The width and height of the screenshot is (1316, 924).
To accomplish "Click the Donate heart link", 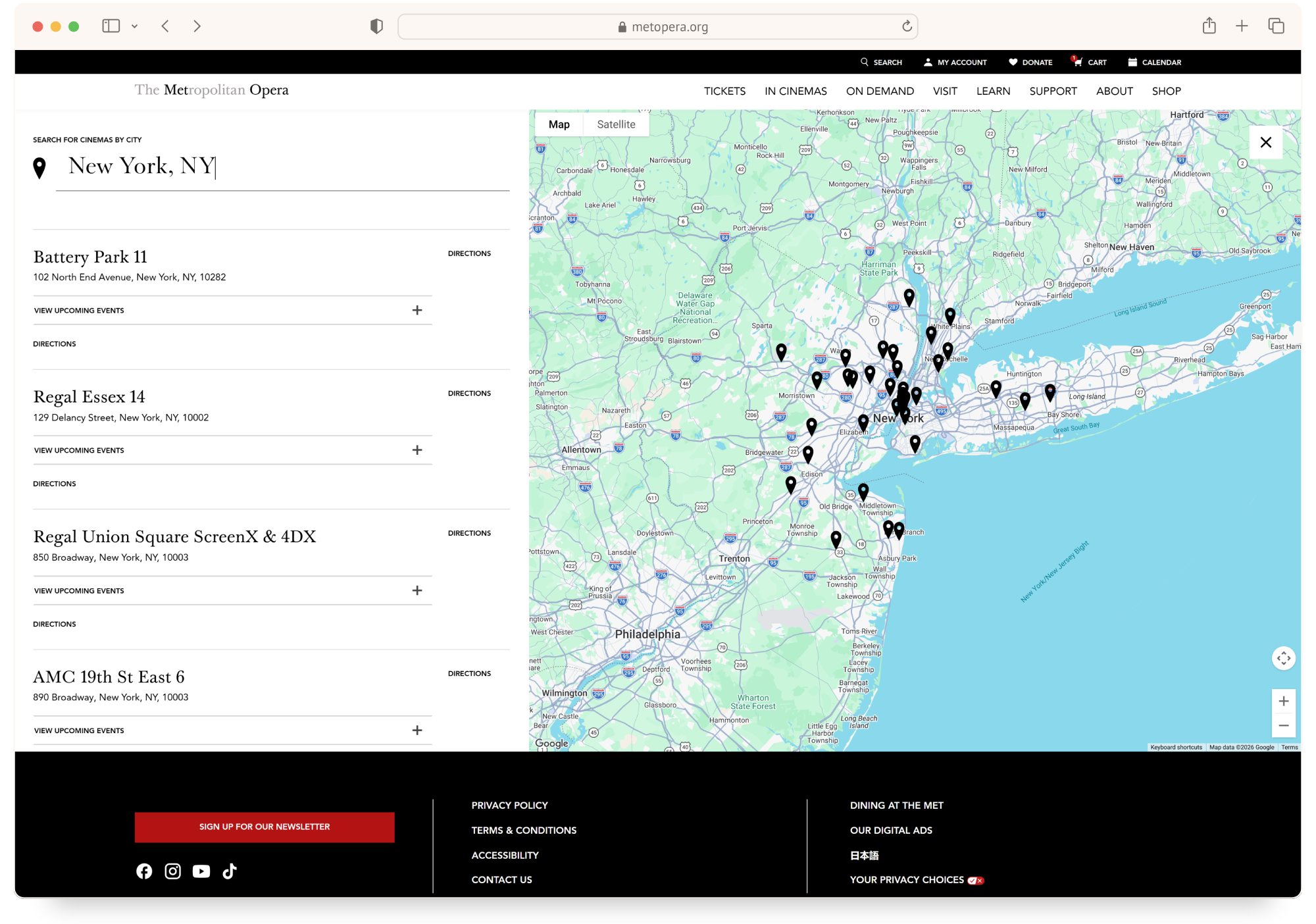I will (1030, 63).
